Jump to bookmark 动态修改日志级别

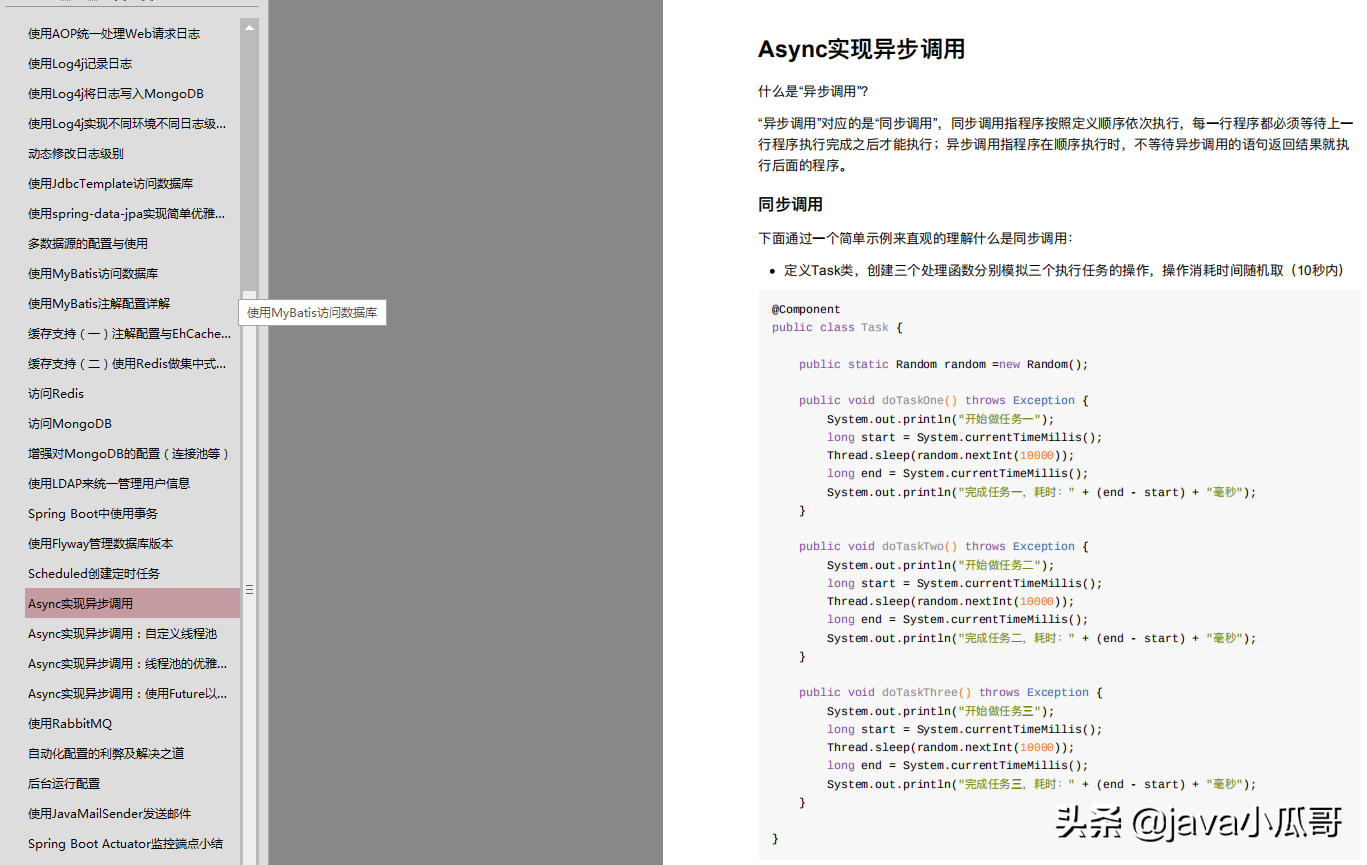(76, 153)
